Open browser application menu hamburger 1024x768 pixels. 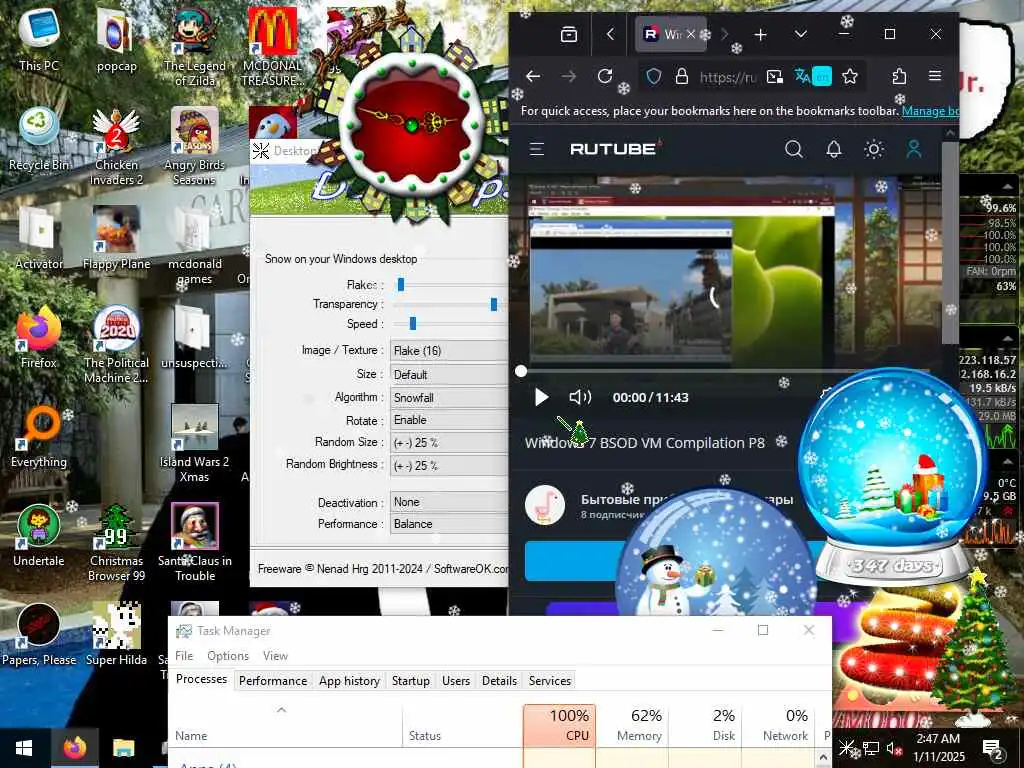point(935,76)
